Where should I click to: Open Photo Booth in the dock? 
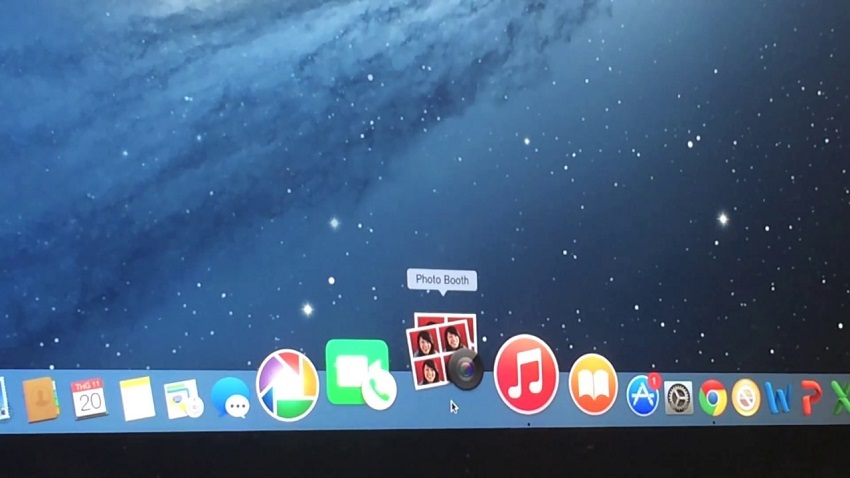pos(445,351)
